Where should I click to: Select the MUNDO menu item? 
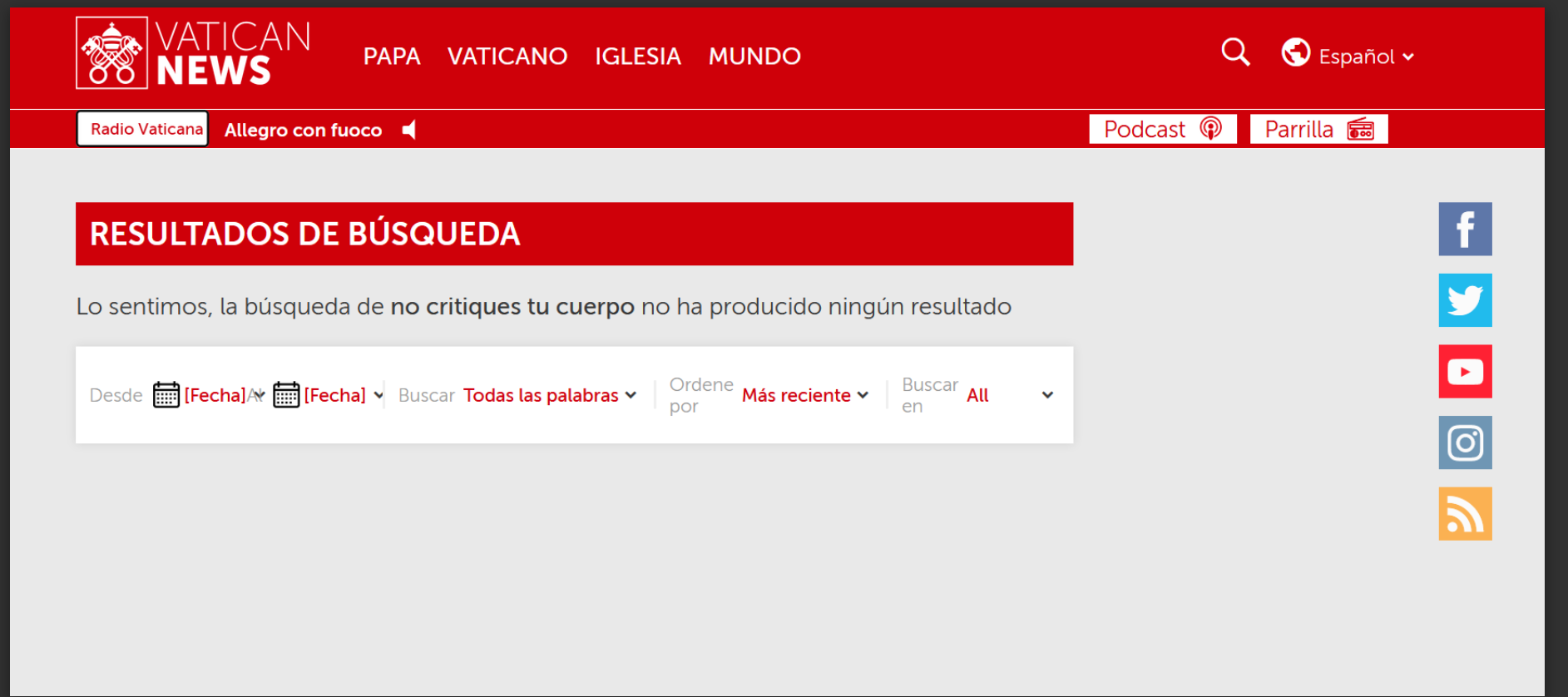click(x=754, y=56)
